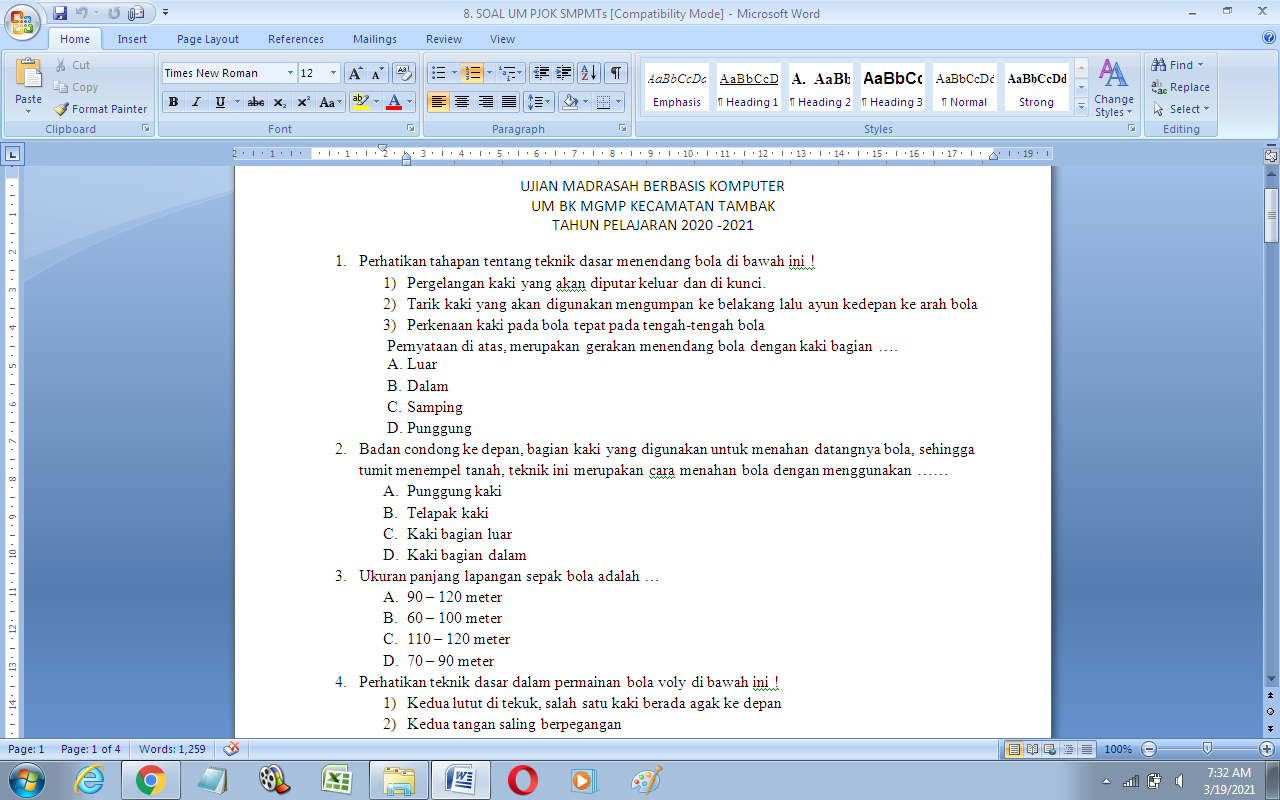Click the Grow Font icon
The height and width of the screenshot is (800, 1280).
click(x=355, y=73)
